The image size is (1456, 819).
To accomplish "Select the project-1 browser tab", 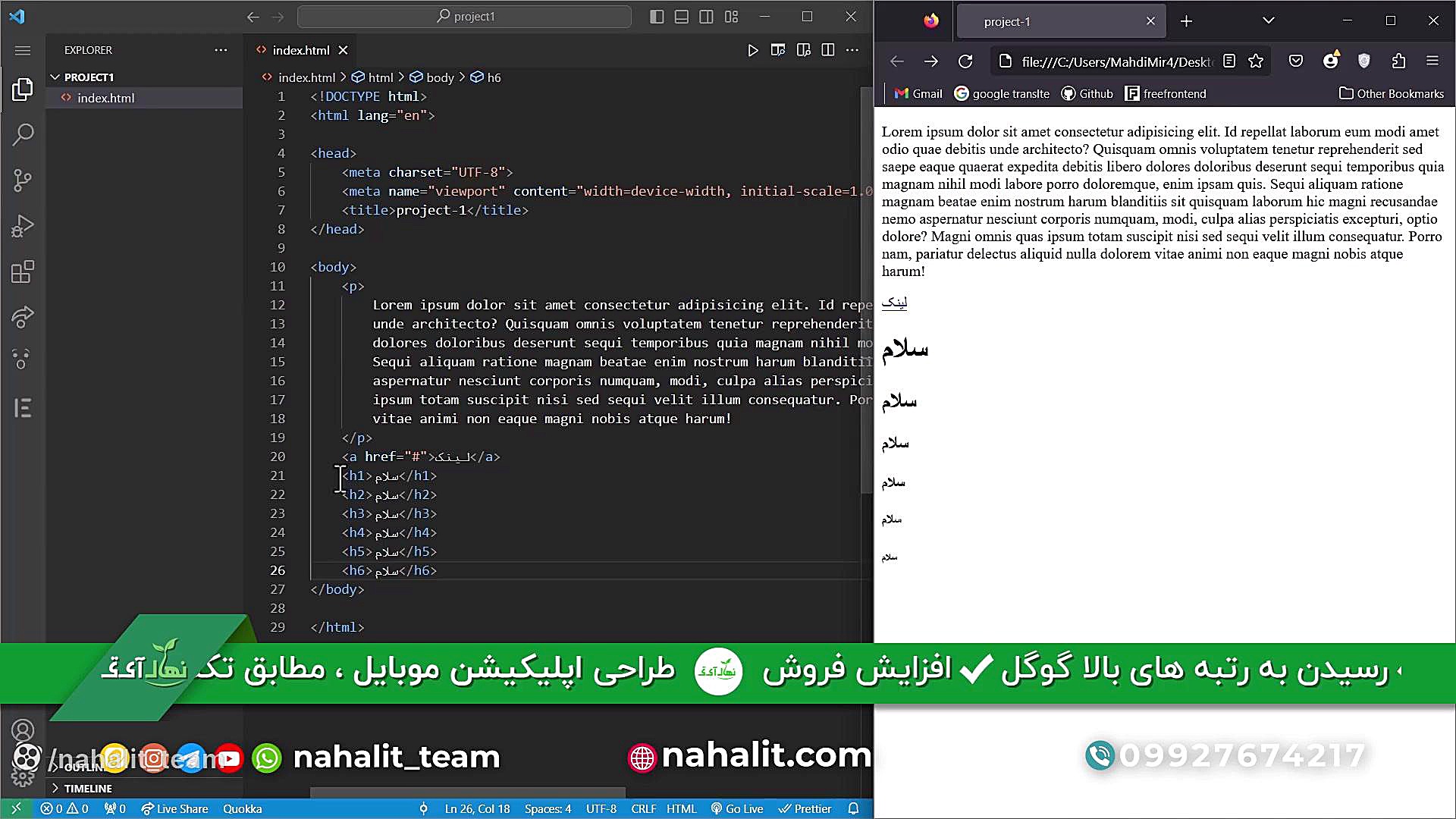I will pyautogui.click(x=1062, y=21).
